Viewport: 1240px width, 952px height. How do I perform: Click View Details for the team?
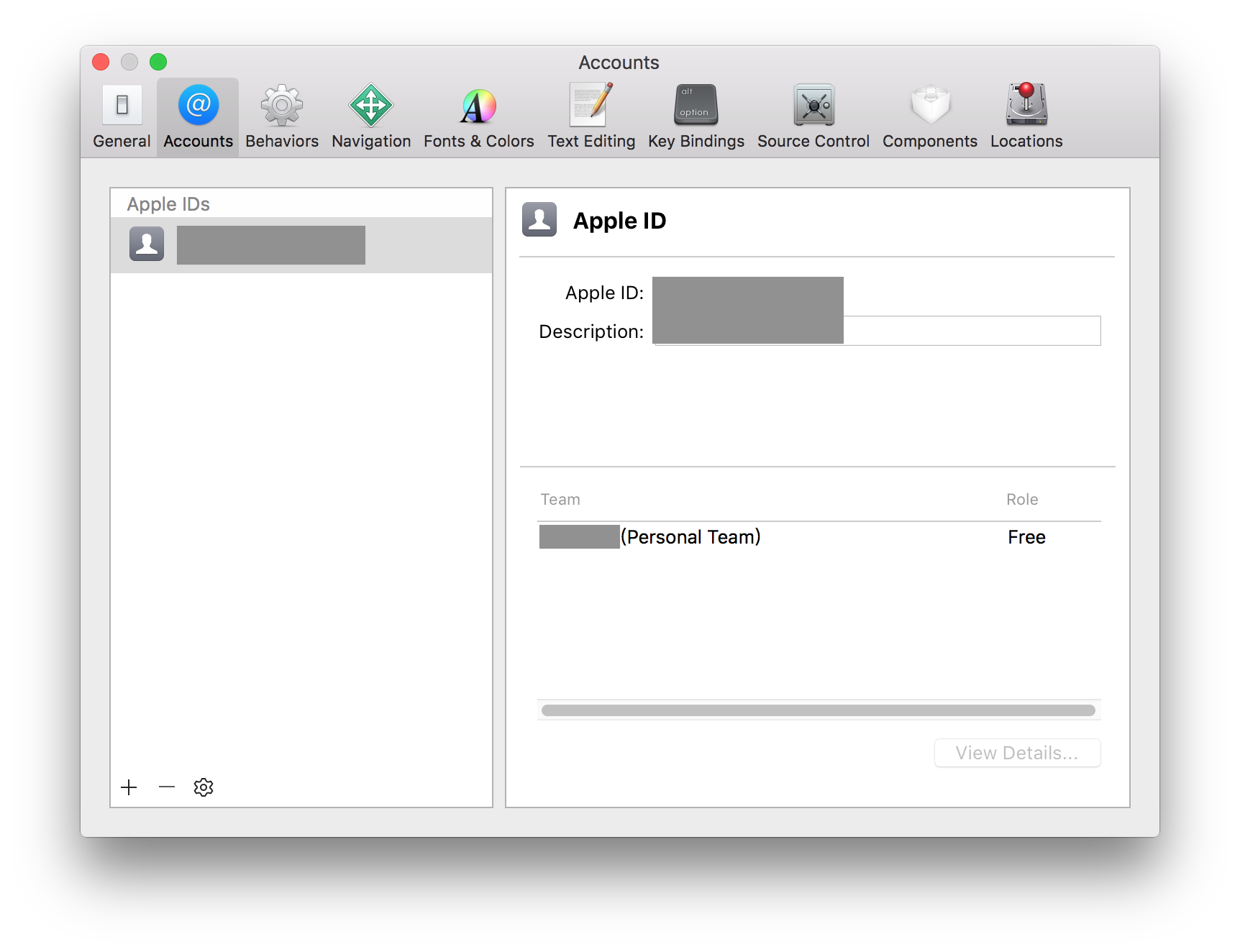pyautogui.click(x=1017, y=753)
